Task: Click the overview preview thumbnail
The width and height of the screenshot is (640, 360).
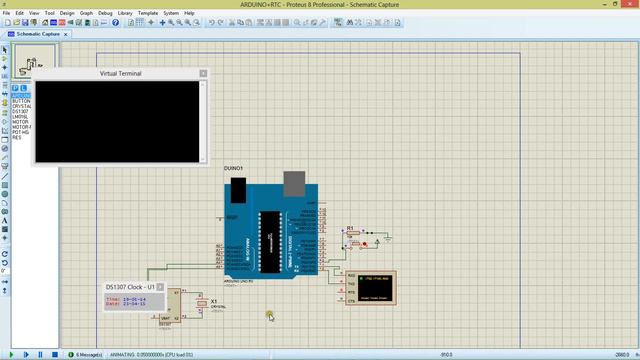Action: point(34,61)
